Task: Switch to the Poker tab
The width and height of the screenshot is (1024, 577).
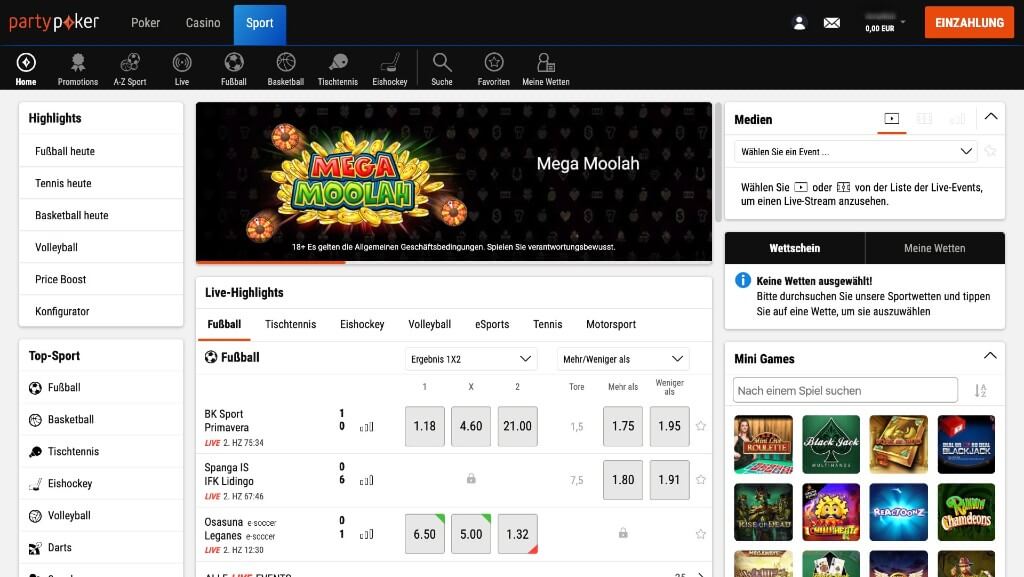Action: coord(145,23)
